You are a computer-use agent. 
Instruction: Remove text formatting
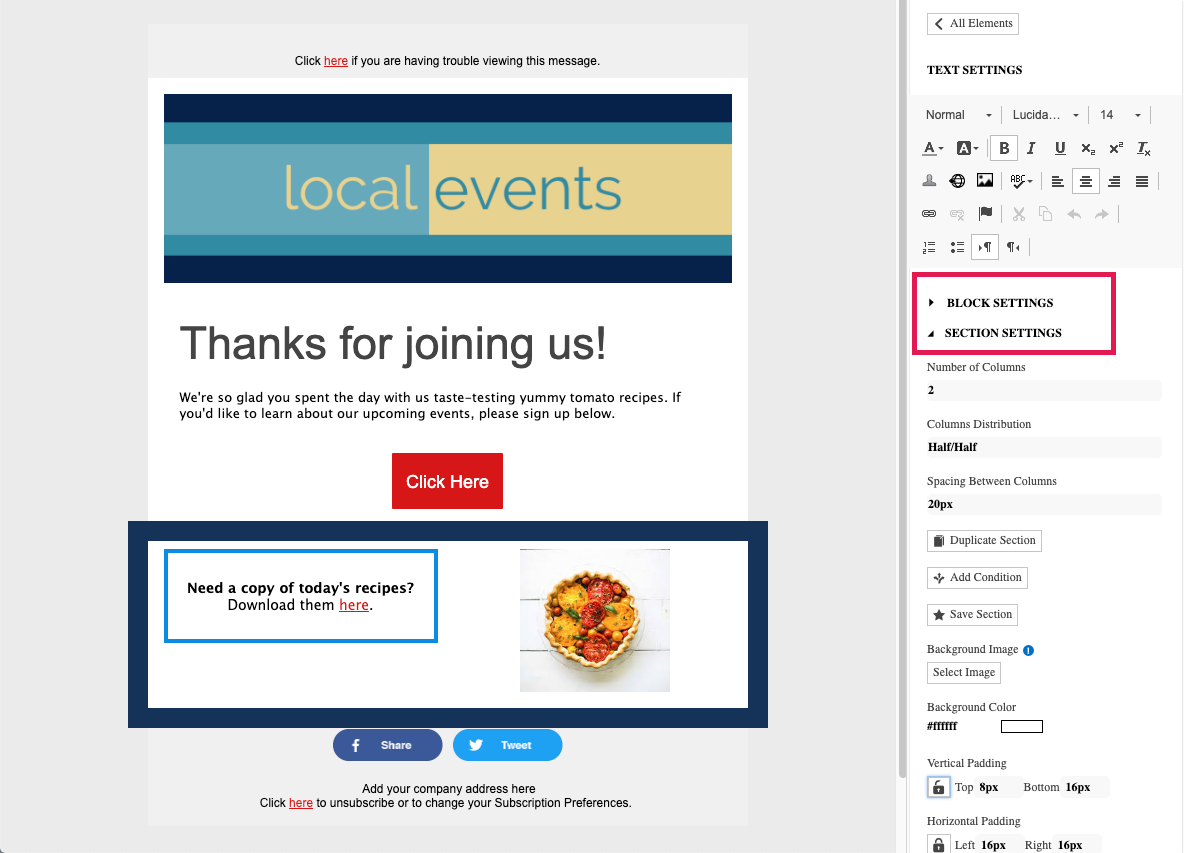[1144, 148]
